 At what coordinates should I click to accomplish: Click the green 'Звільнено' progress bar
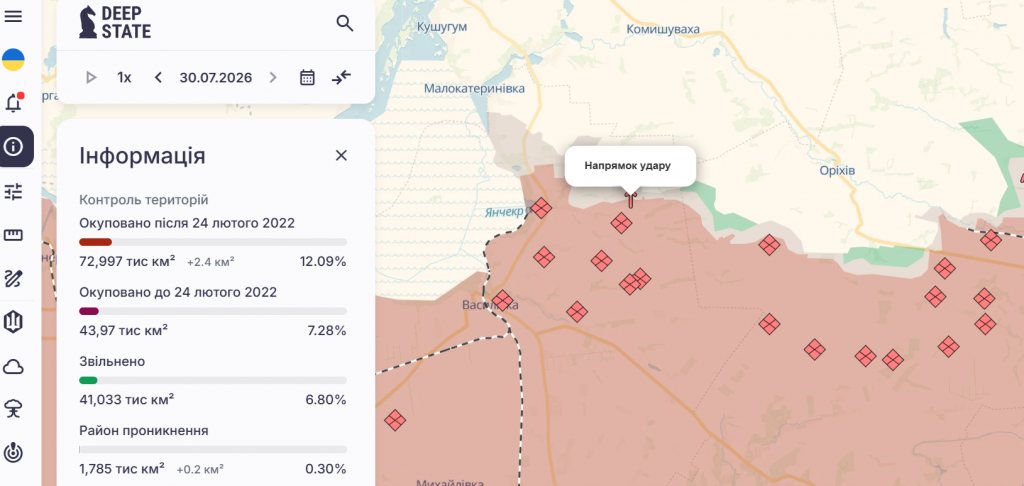pyautogui.click(x=213, y=380)
